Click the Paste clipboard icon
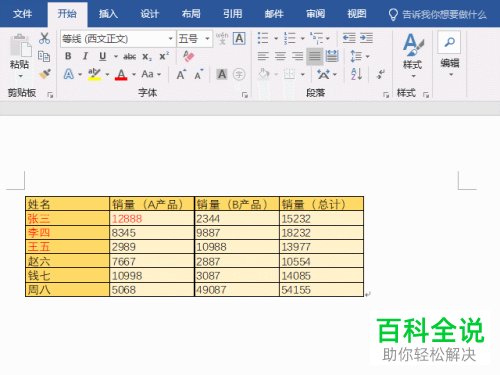The image size is (500, 375). [20, 46]
